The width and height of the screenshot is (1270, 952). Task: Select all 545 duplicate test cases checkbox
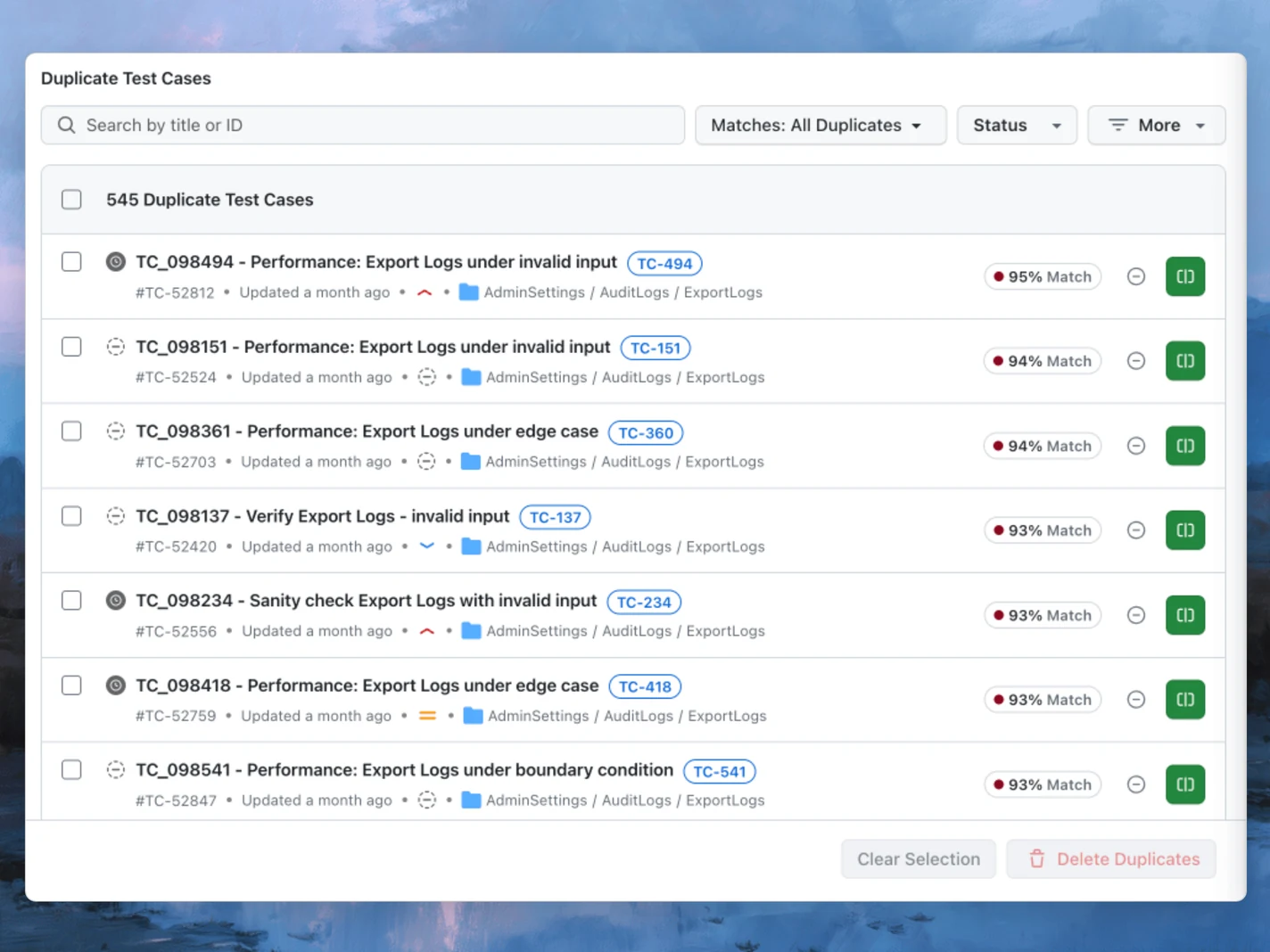pyautogui.click(x=71, y=200)
